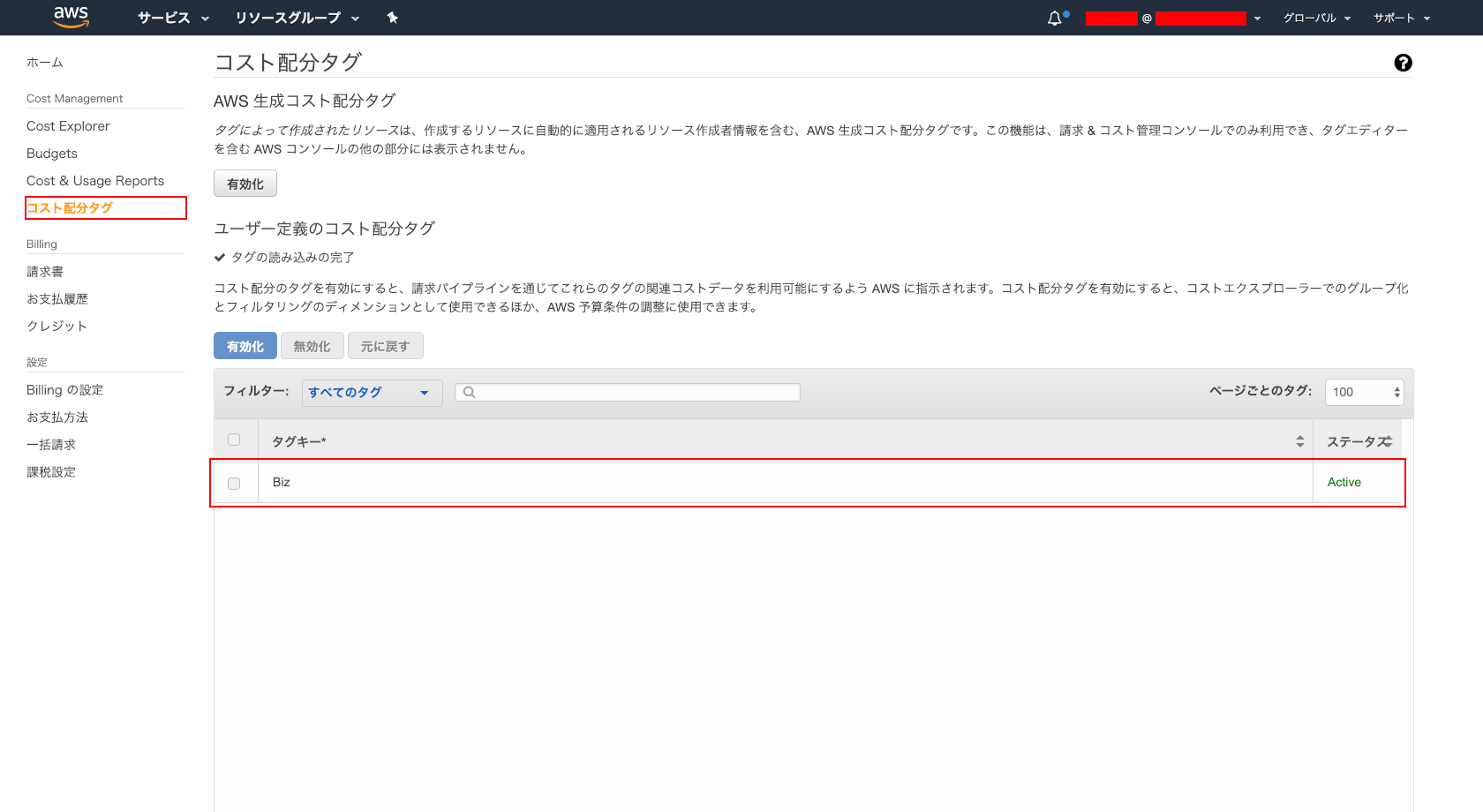Click the blue 有効化 button

click(x=245, y=345)
